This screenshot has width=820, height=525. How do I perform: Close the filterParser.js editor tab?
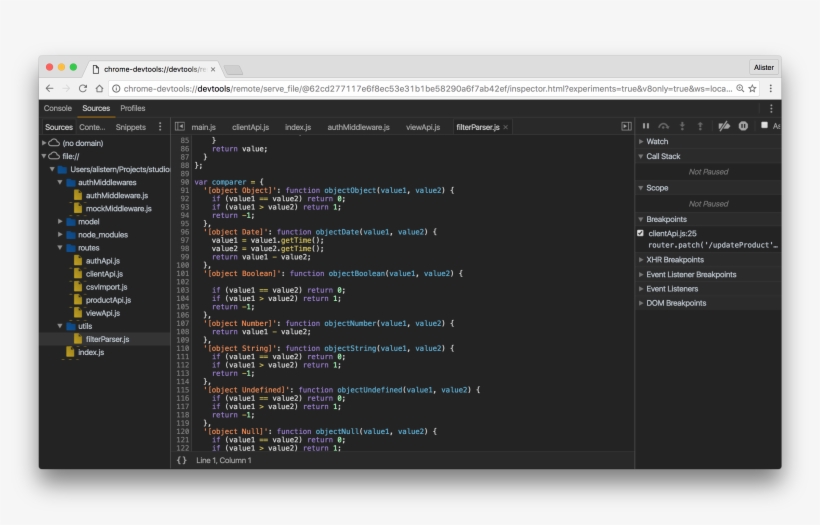[506, 127]
